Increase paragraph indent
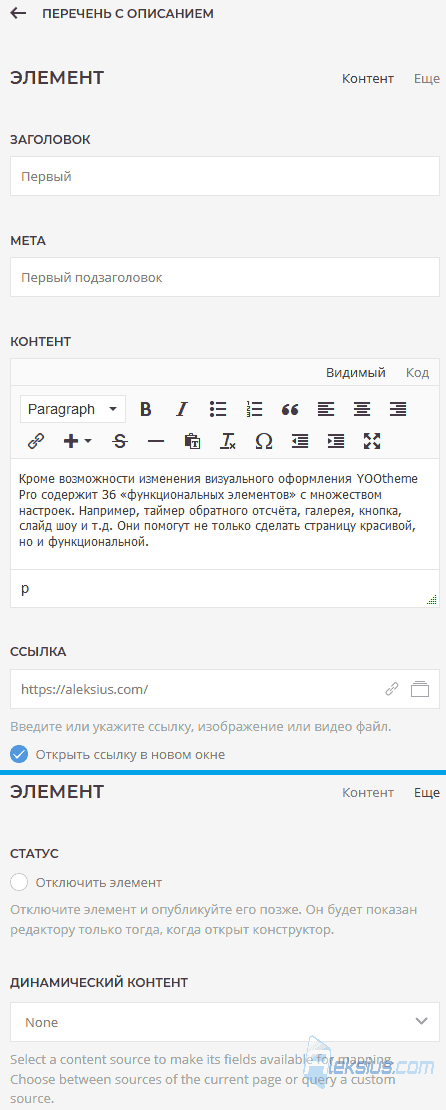 tap(336, 441)
